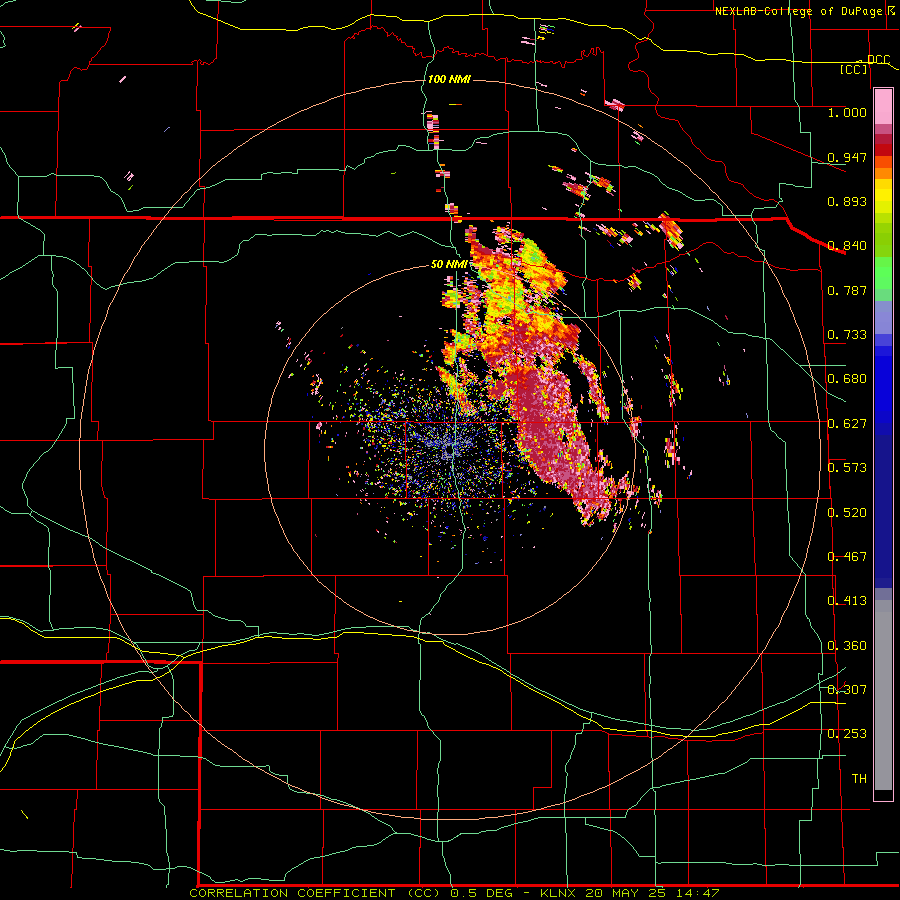This screenshot has height=900, width=900.
Task: Select the 0.467 color scale value
Action: tap(847, 557)
